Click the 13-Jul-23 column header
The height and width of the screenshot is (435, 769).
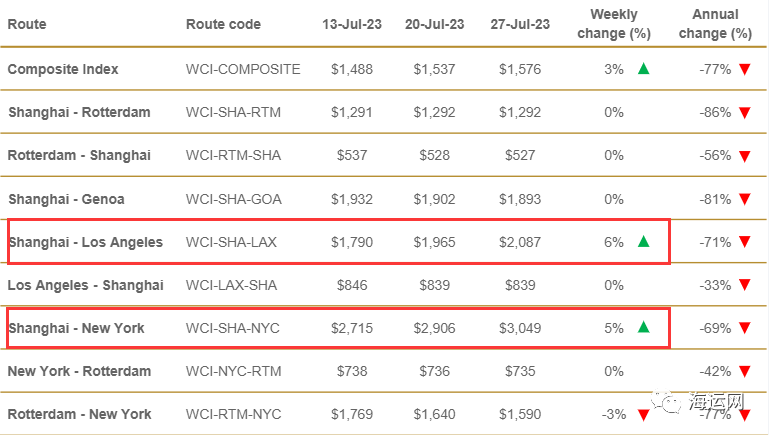(352, 24)
